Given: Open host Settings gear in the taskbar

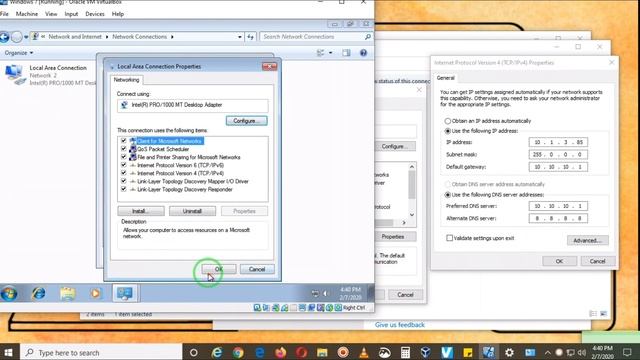Looking at the screenshot, I should click(509, 352).
